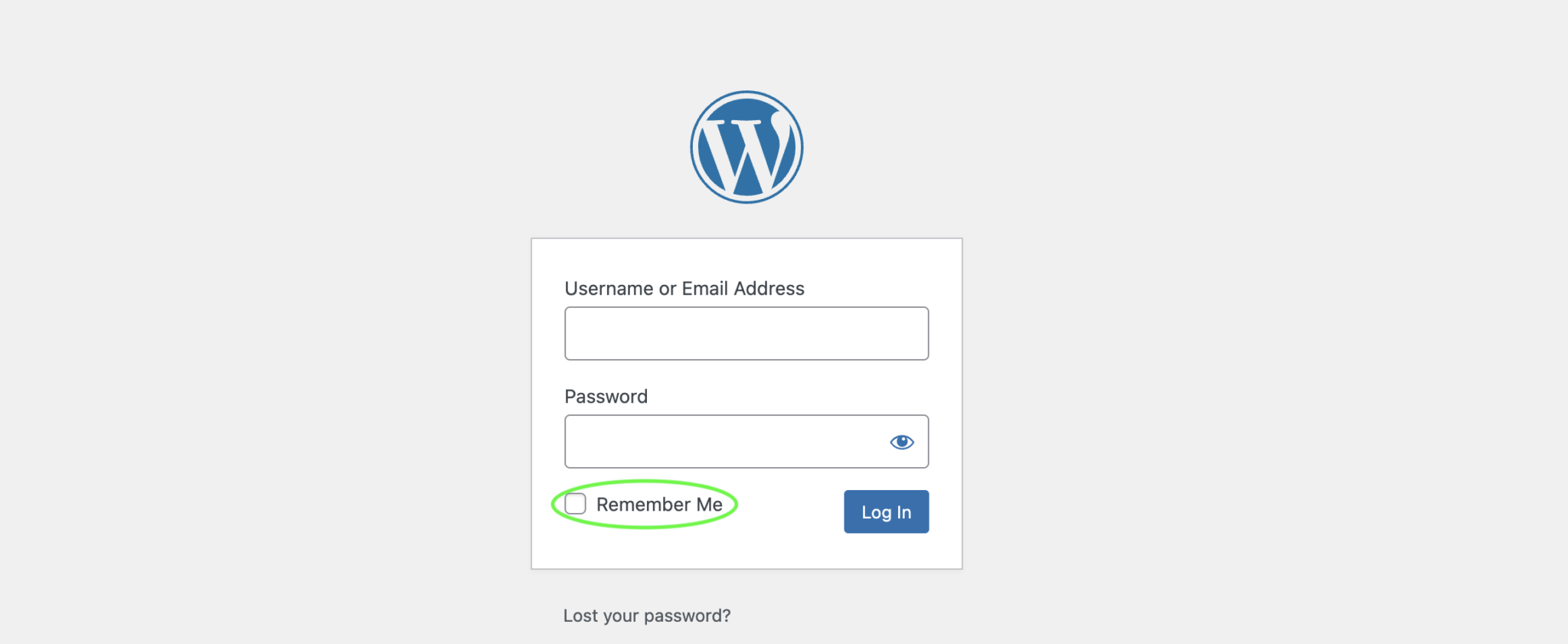Click the Password field label
Screen dimensions: 1568x644
606,396
